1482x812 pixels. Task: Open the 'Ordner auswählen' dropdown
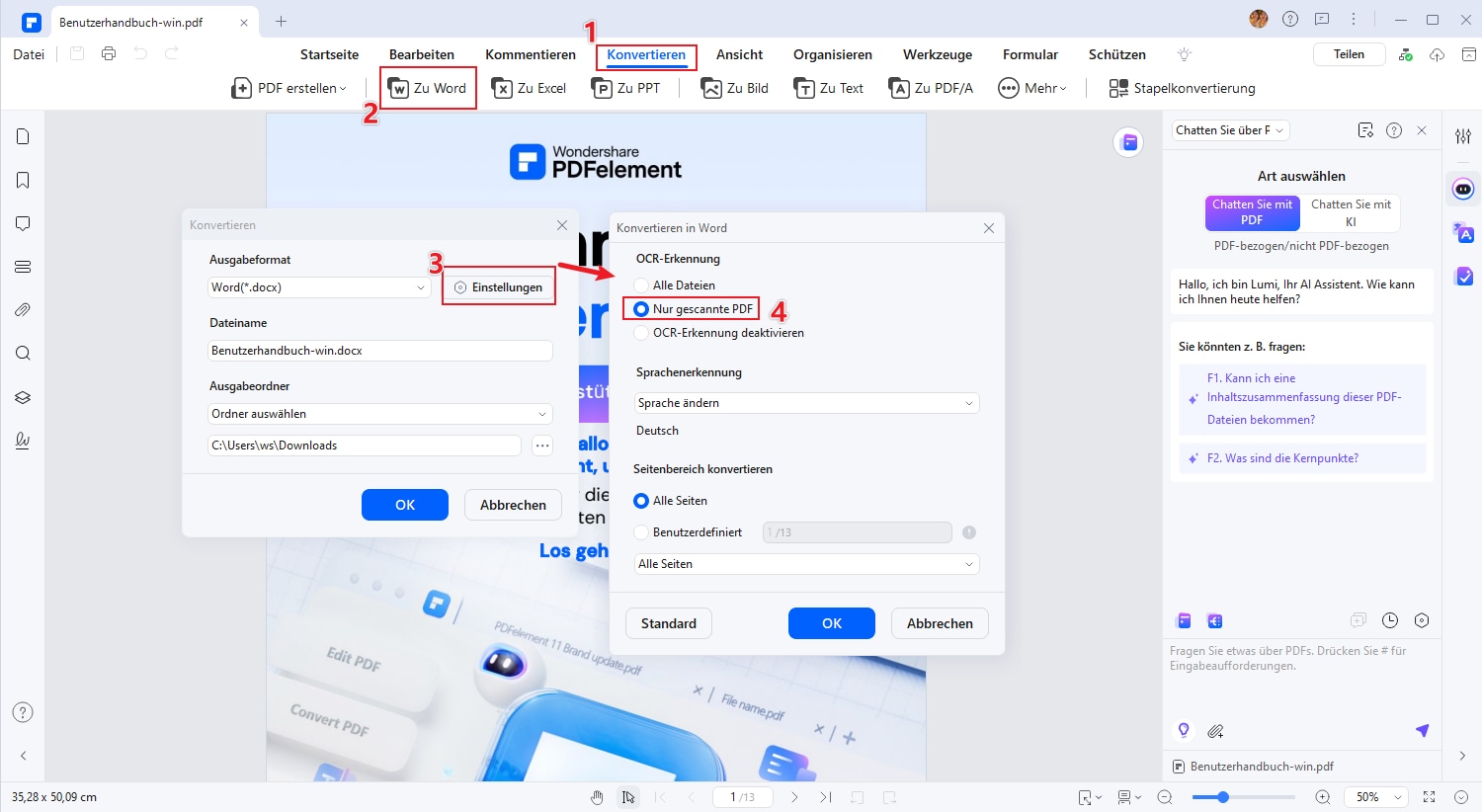(x=380, y=414)
